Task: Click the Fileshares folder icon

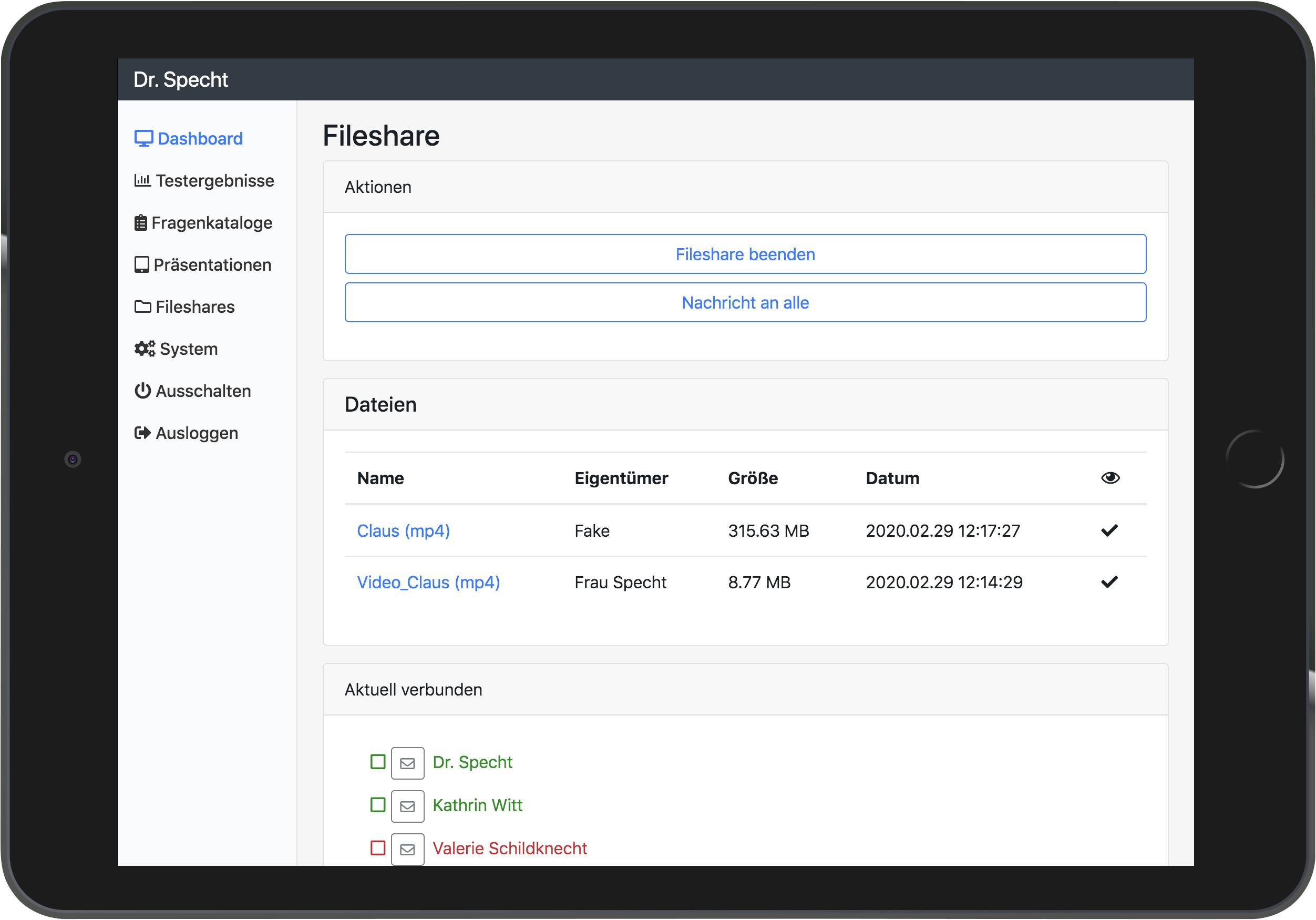Action: coord(143,306)
